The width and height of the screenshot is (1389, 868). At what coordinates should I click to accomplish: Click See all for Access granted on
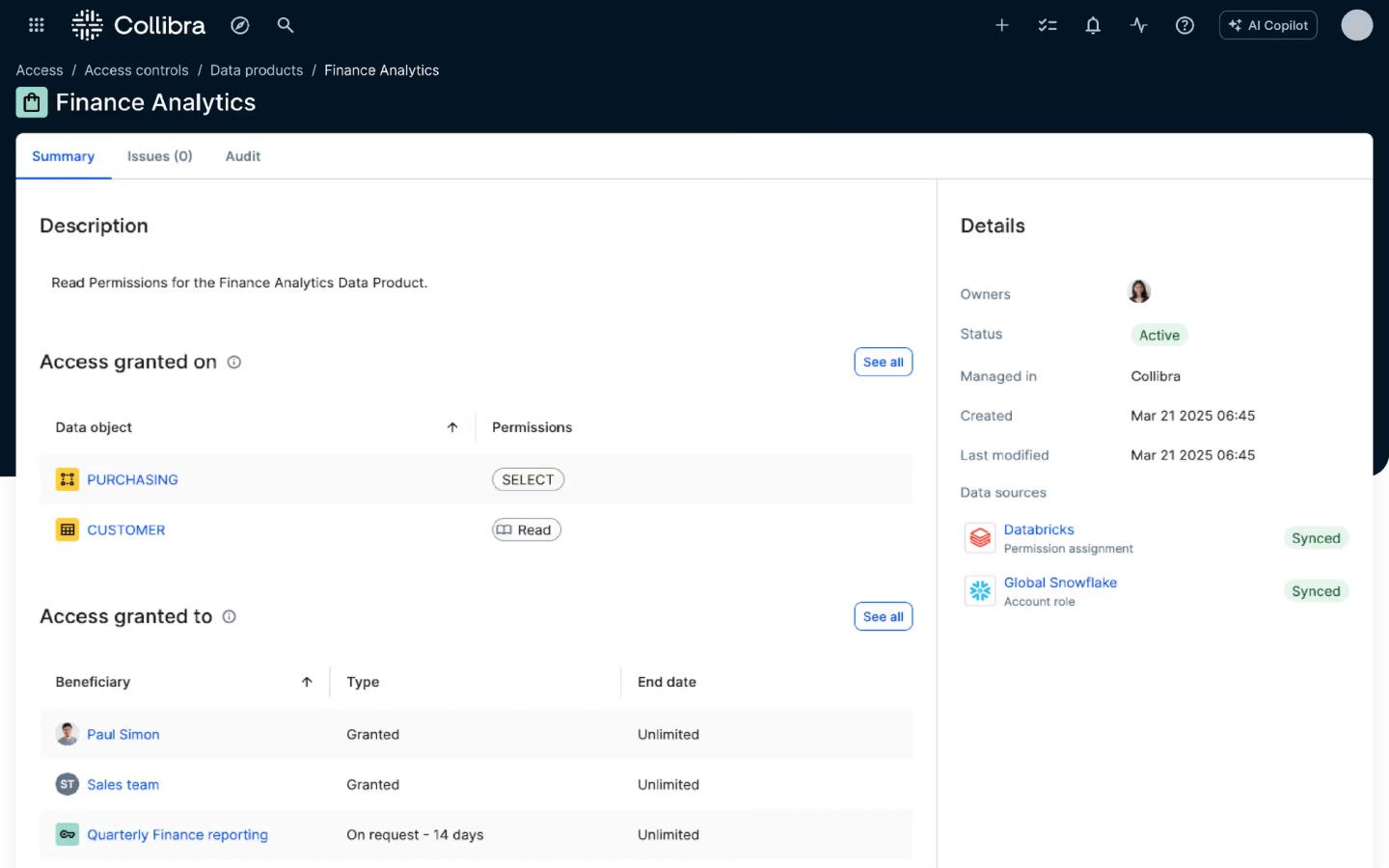coord(883,362)
